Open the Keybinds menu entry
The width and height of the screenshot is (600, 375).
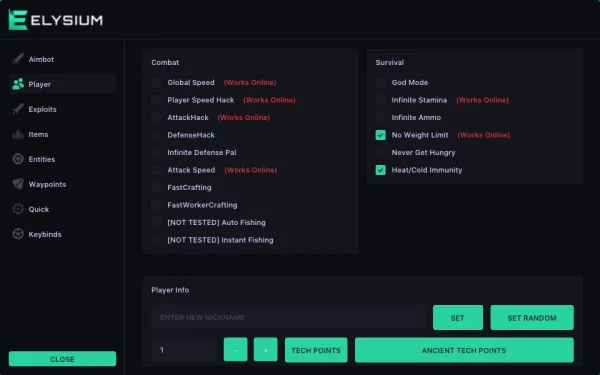pyautogui.click(x=62, y=234)
